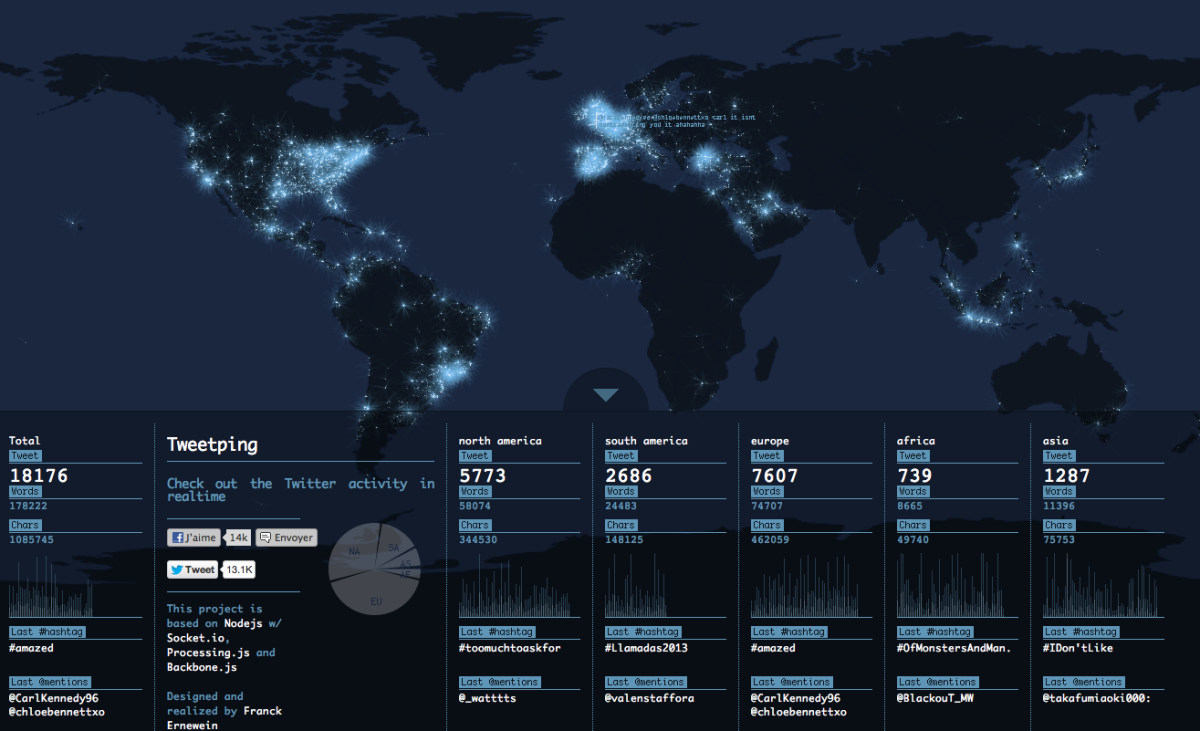Click the 13.1K tweet count bubble
1200x731 pixels.
pyautogui.click(x=240, y=569)
